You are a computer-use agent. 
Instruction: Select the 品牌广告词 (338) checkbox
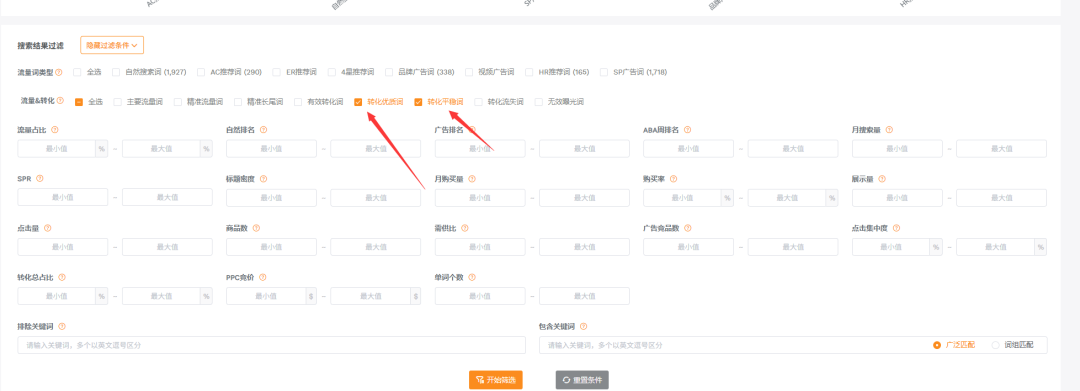[388, 72]
